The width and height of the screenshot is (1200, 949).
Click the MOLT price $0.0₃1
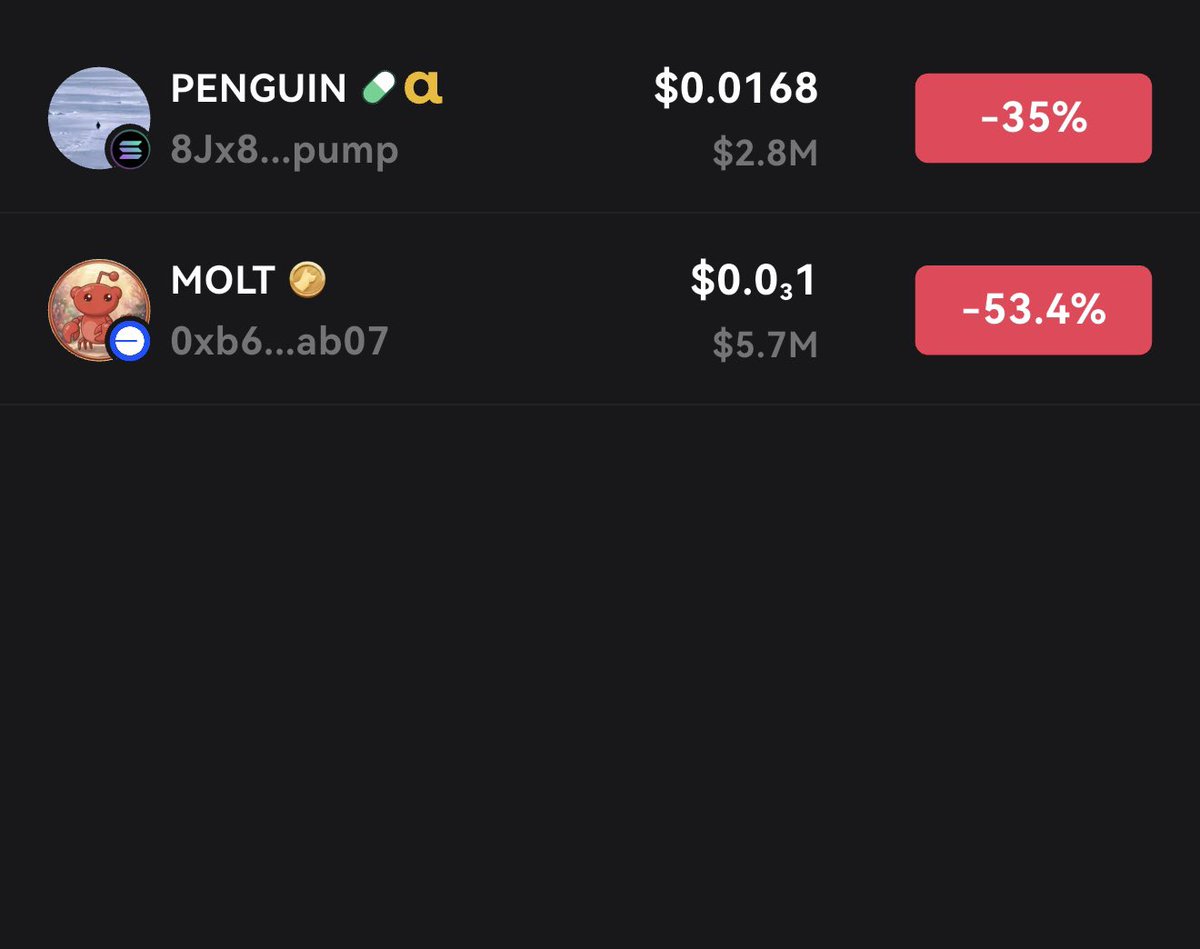753,281
